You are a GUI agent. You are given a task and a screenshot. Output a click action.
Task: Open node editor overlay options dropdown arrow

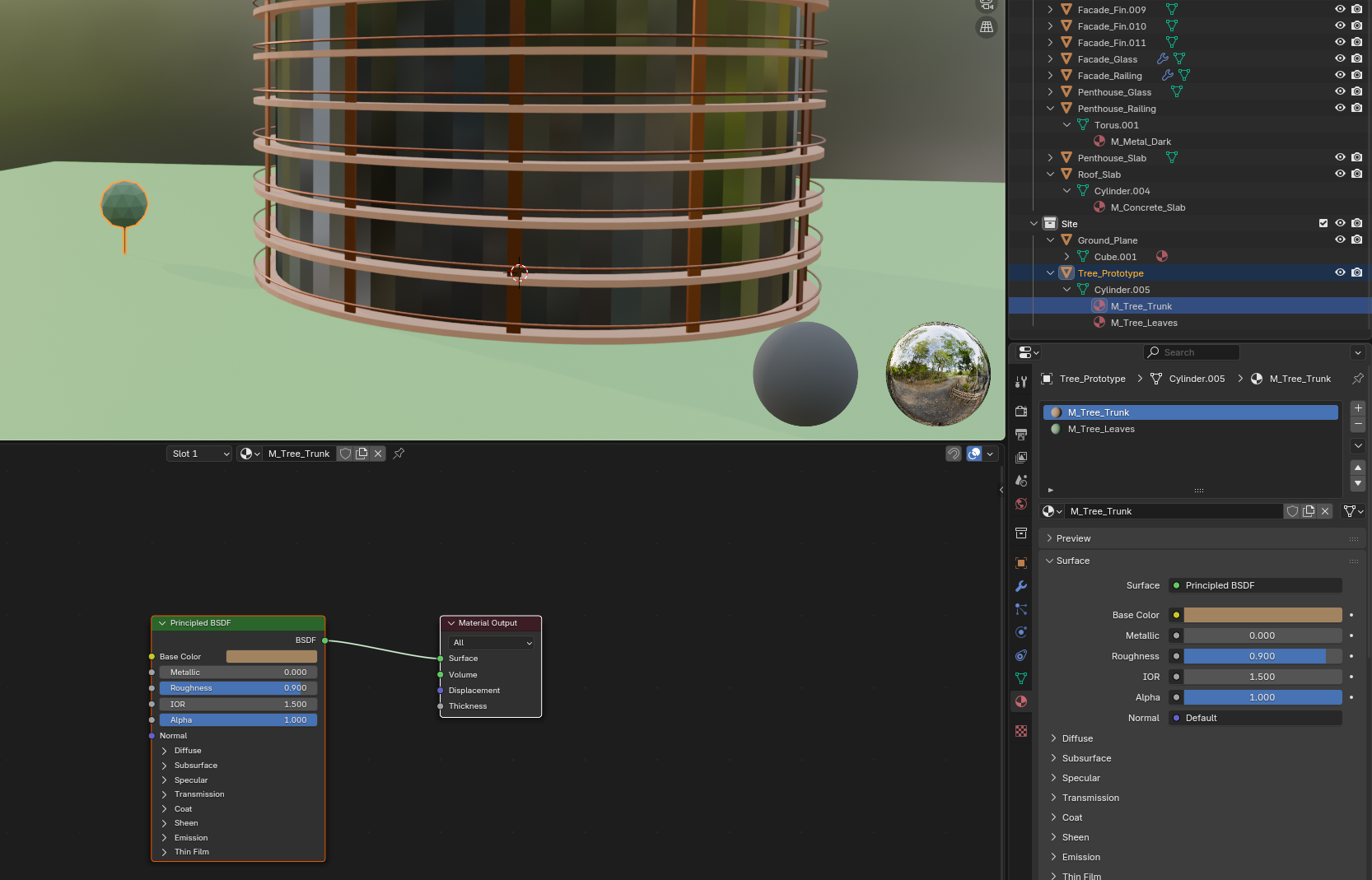point(991,454)
